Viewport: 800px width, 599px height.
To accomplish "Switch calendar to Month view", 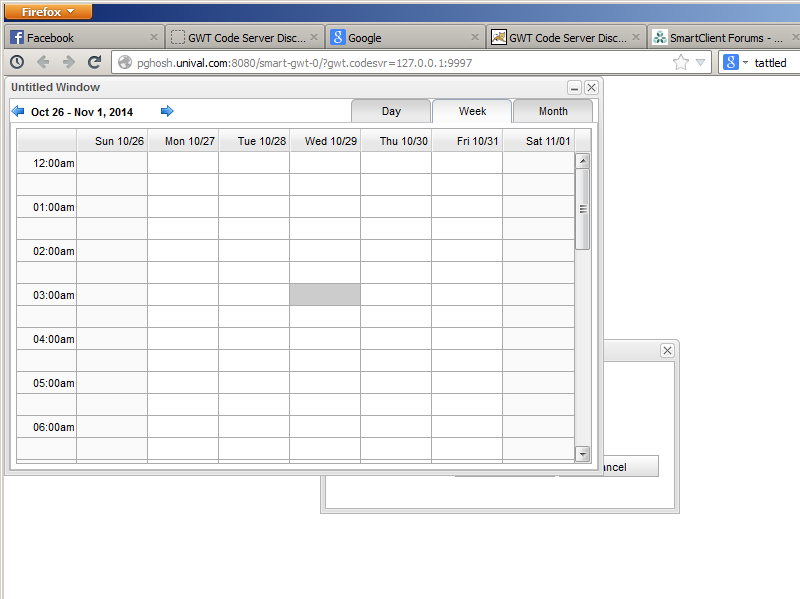I will click(x=553, y=111).
